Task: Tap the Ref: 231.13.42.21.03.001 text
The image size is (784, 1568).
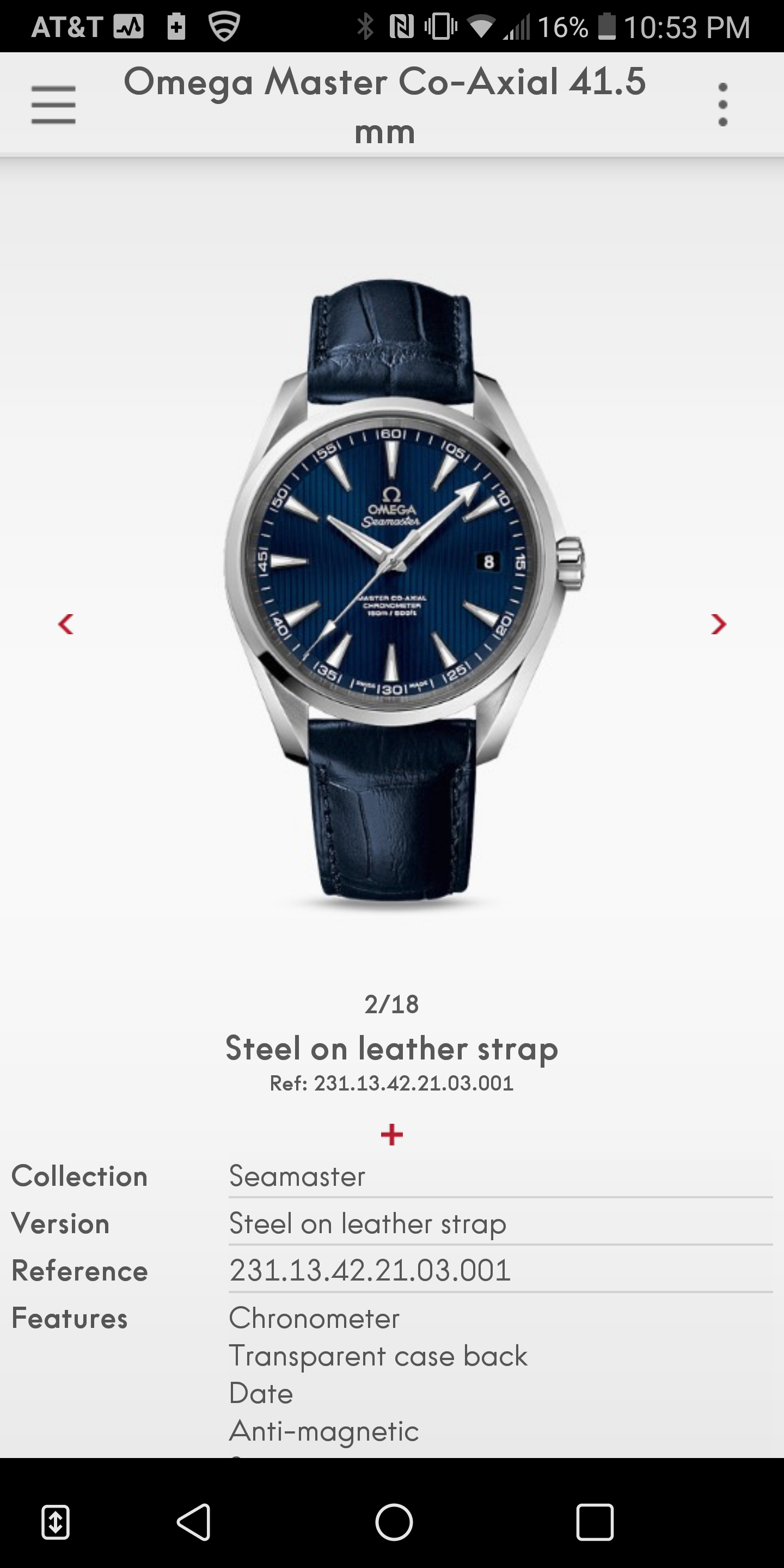Action: [391, 1083]
